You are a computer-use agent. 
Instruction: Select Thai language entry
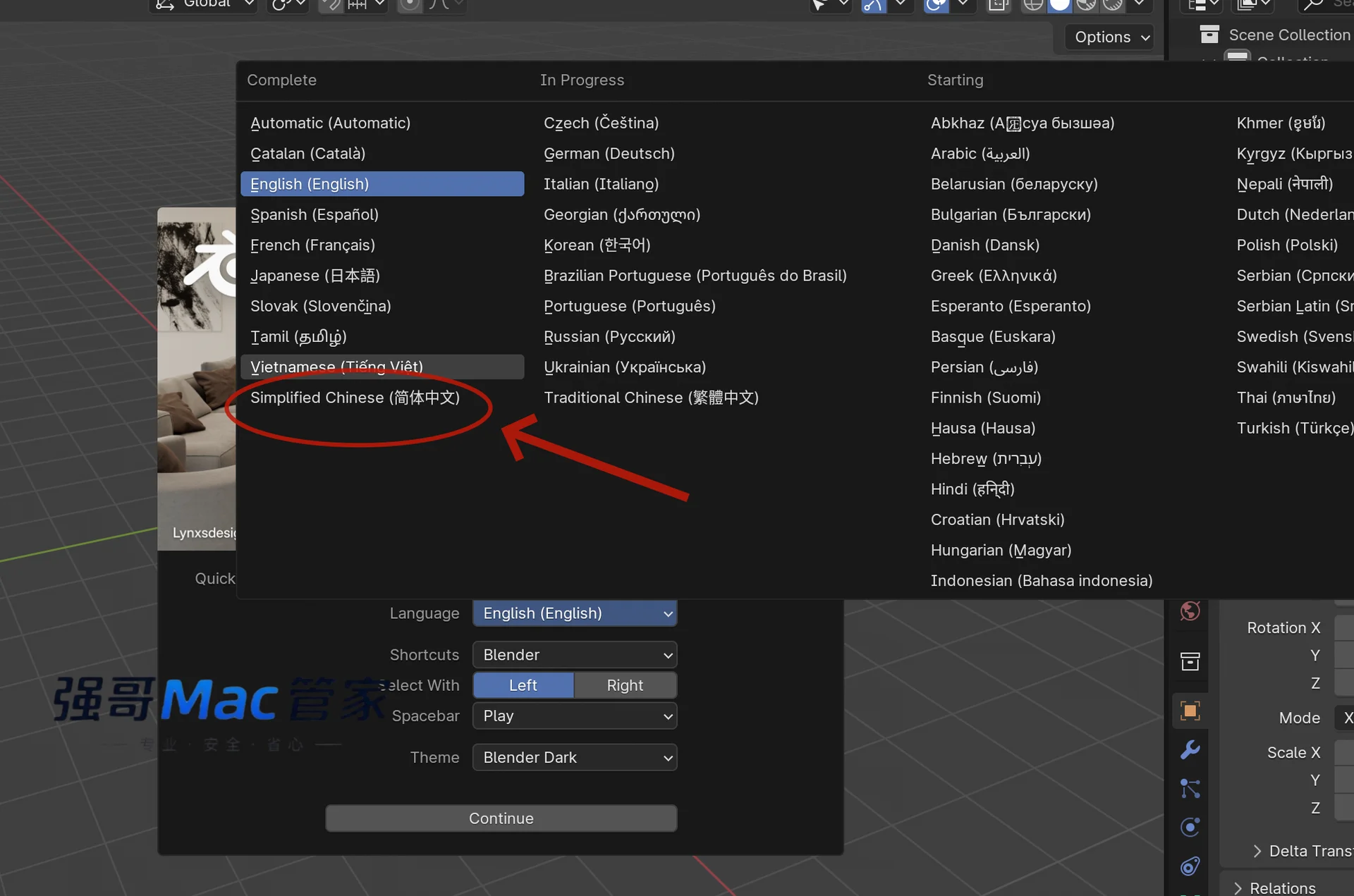pos(1286,398)
